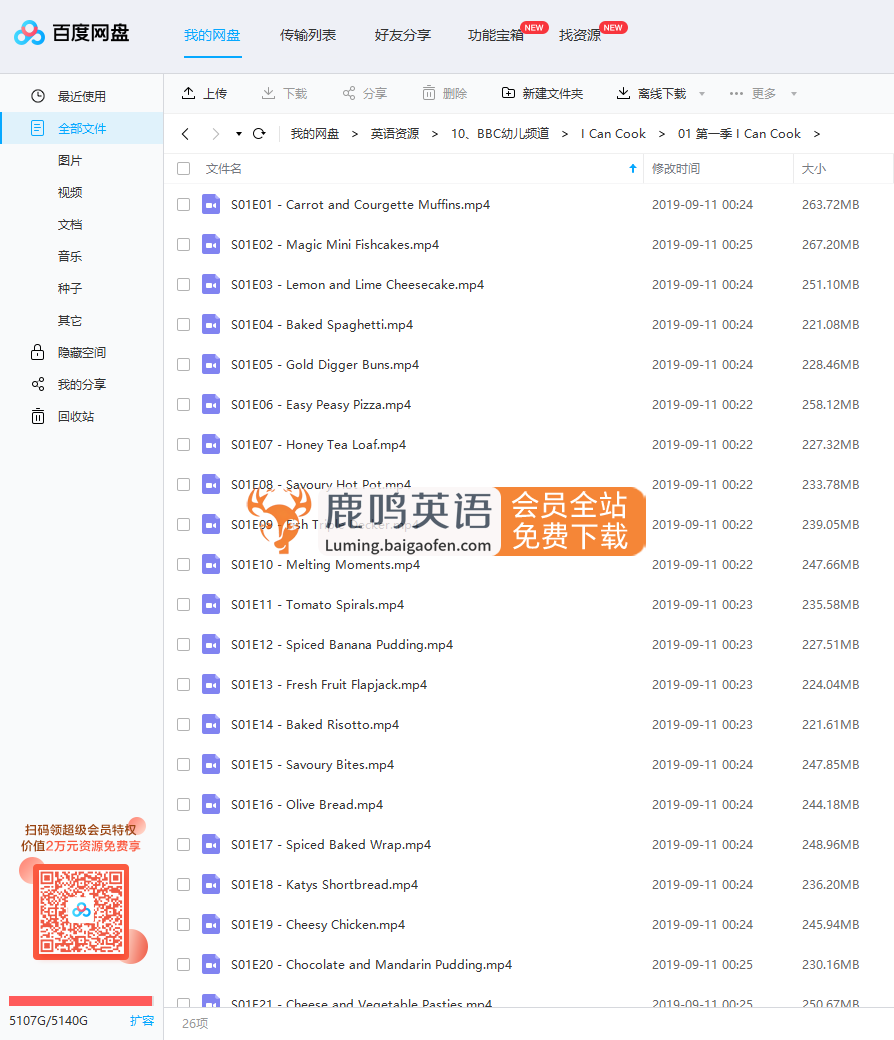The height and width of the screenshot is (1040, 894).
Task: Click the 新建文件夹 (New Folder) icon
Action: (508, 93)
